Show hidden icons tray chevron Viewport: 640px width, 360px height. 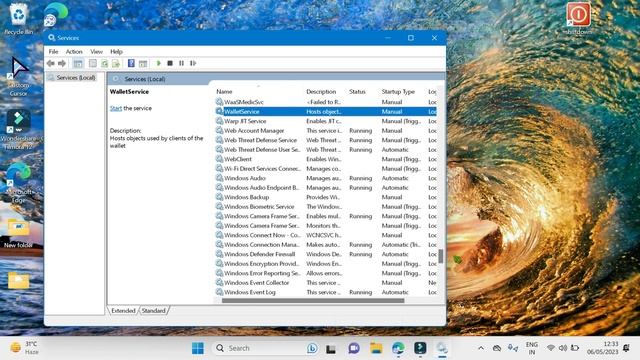pyautogui.click(x=481, y=348)
